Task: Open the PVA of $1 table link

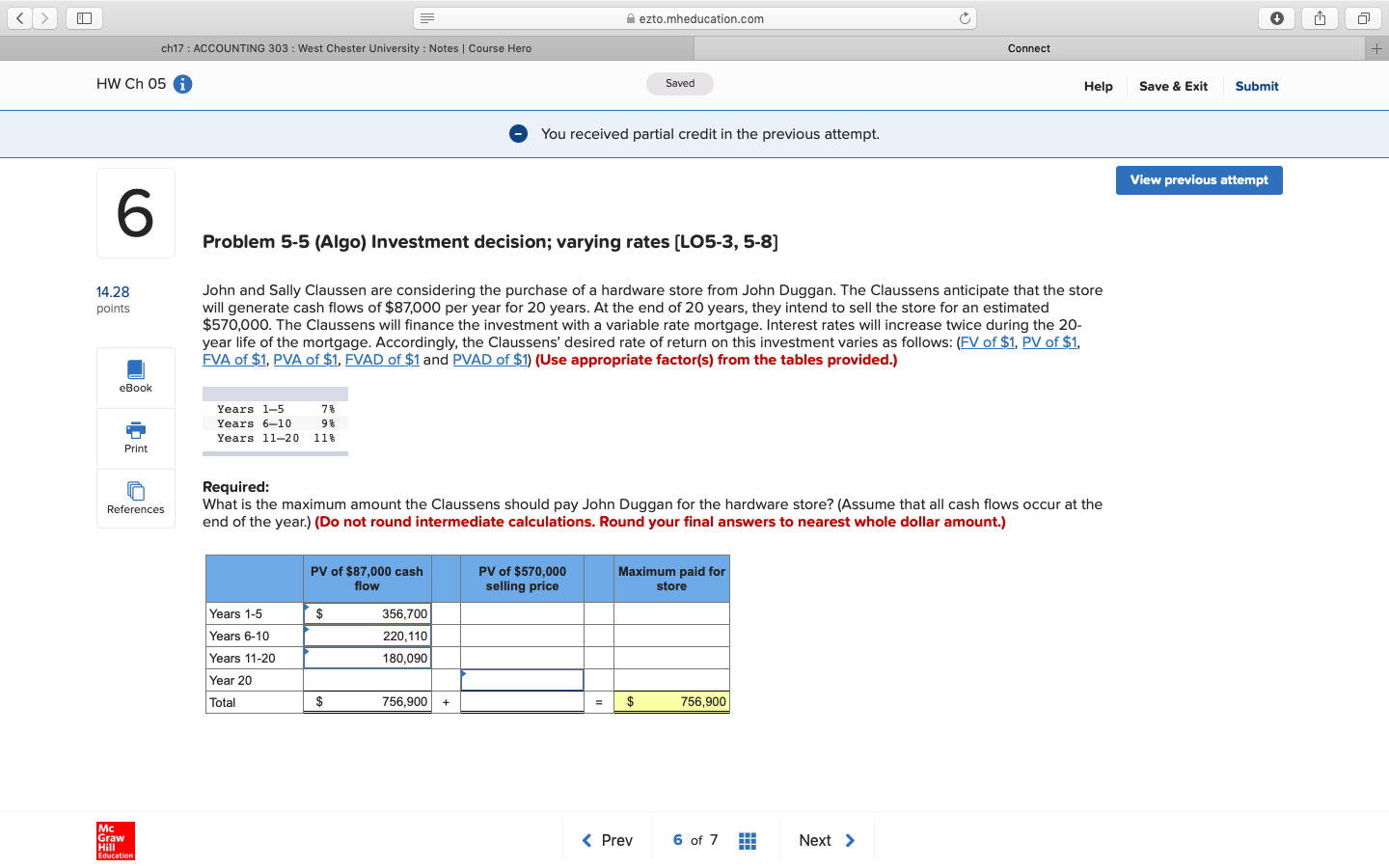Action: coord(306,359)
